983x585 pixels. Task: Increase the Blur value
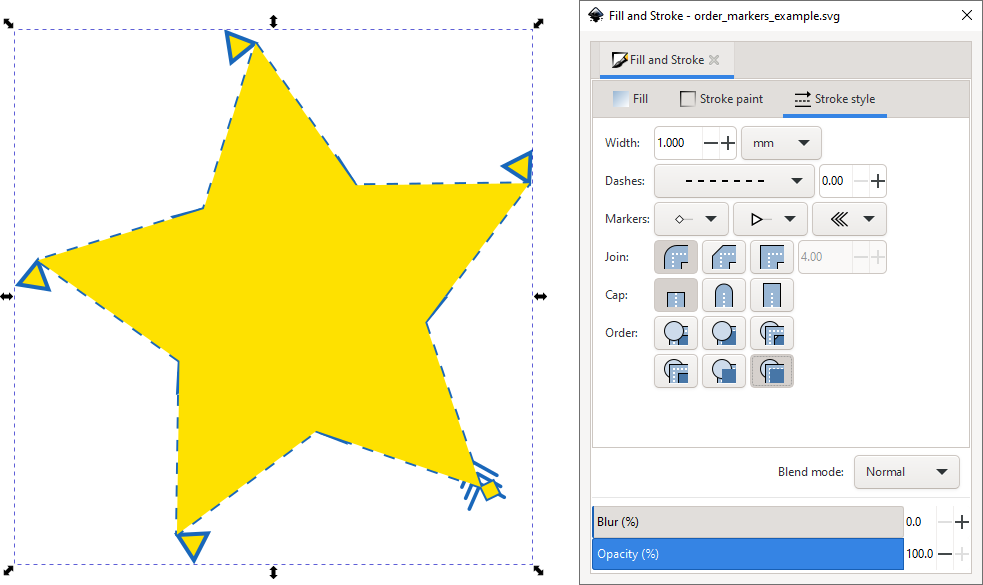(x=962, y=522)
